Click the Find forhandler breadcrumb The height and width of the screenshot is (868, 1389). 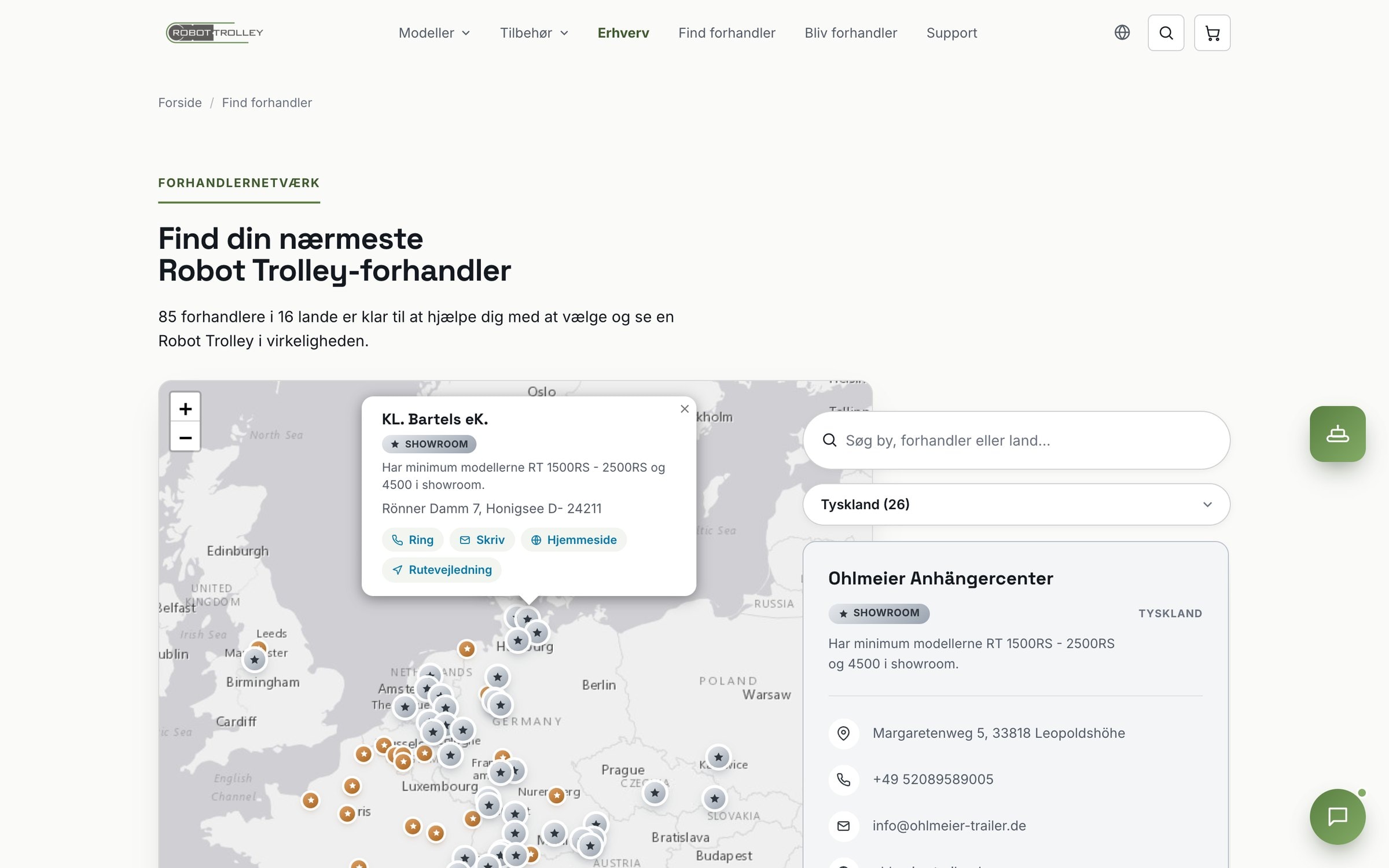[267, 102]
